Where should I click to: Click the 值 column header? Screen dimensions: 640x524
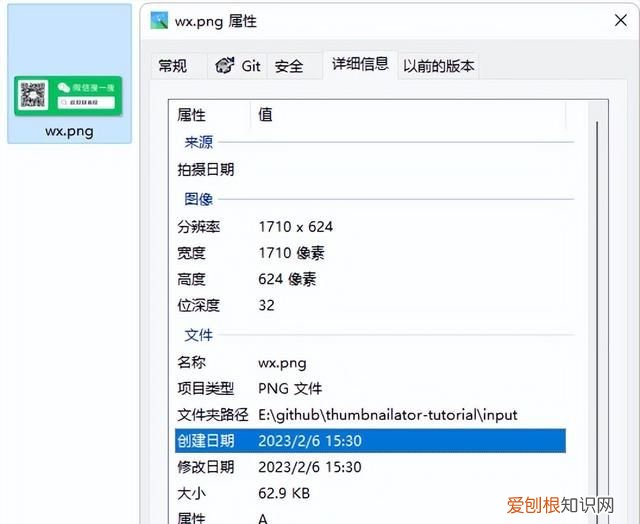[x=265, y=115]
